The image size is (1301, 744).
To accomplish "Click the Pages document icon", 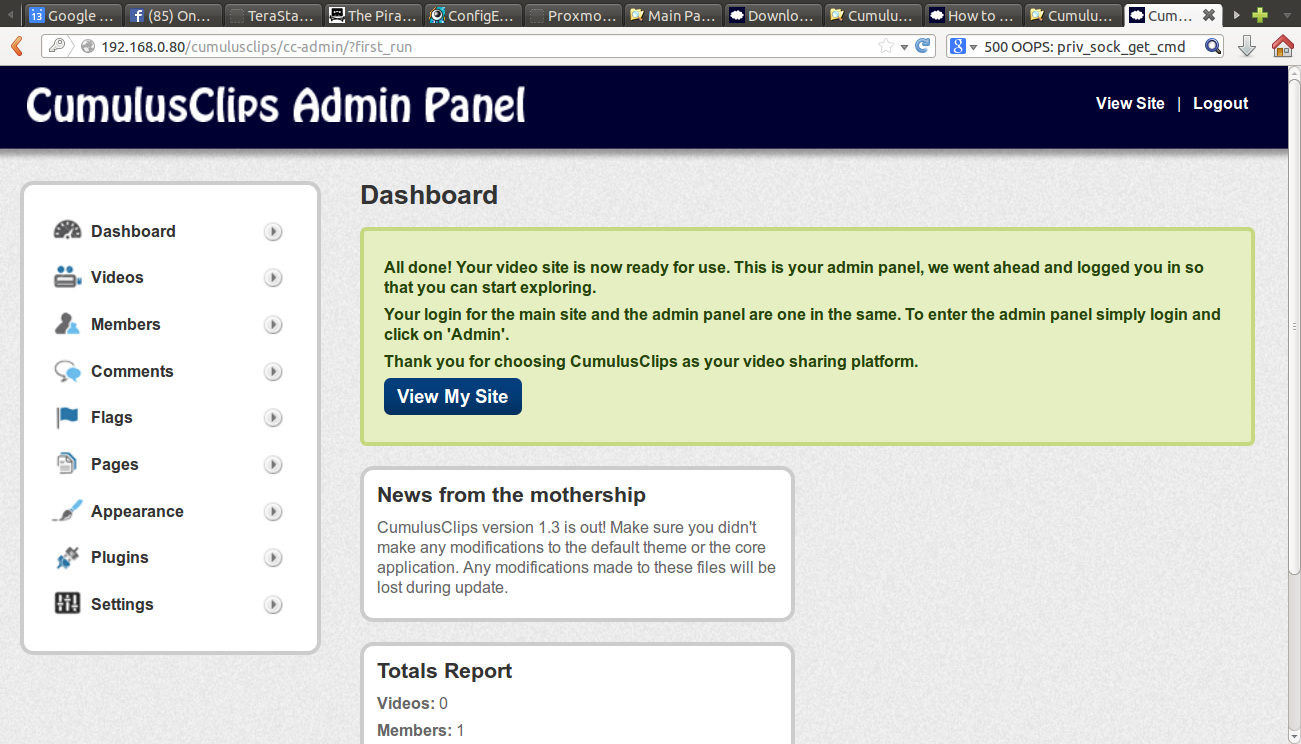I will point(67,464).
